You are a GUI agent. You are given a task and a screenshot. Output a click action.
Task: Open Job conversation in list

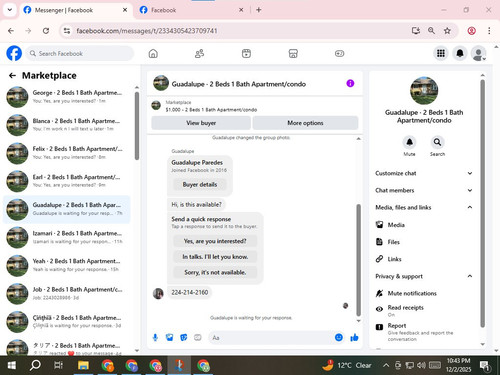coord(67,293)
